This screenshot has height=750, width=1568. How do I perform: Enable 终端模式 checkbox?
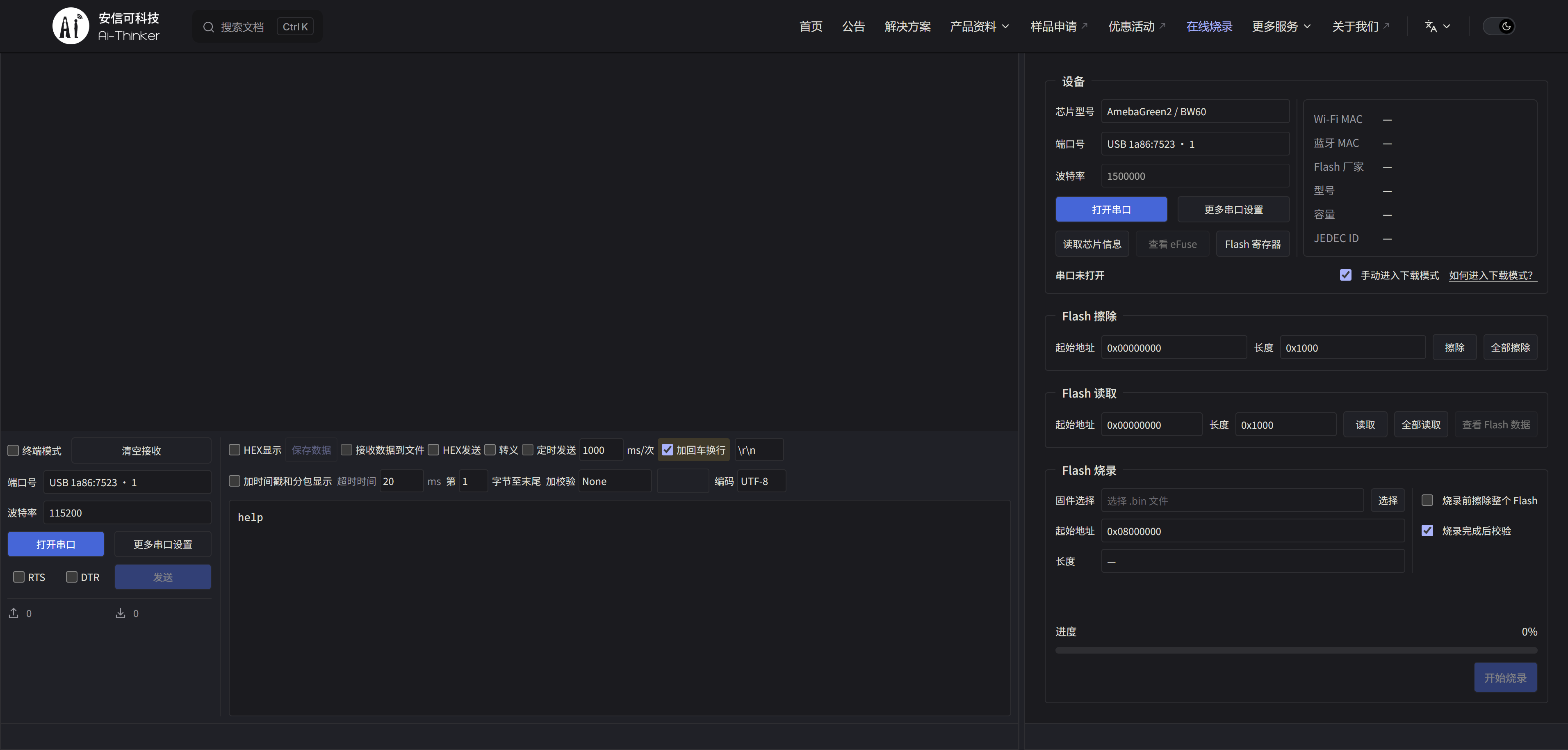pyautogui.click(x=13, y=450)
